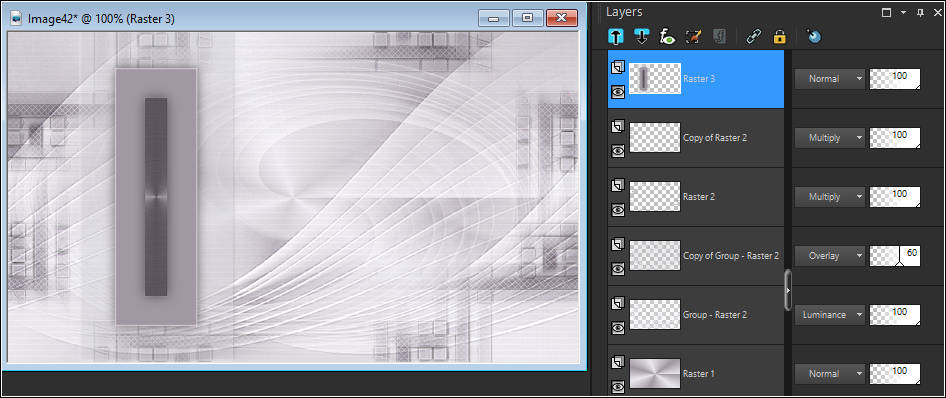
Task: Click the blue highlight-on-hover icon
Action: (x=814, y=37)
